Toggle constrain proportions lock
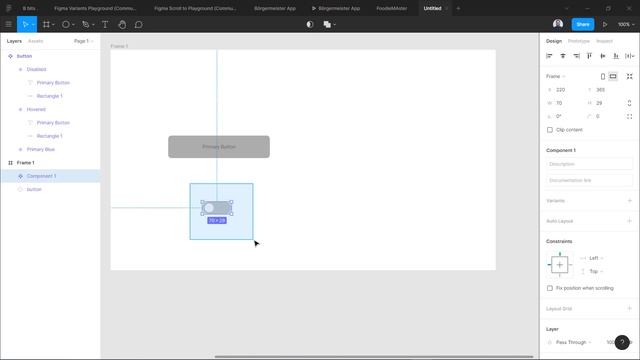Screen dimensions: 640x360 click(x=629, y=103)
